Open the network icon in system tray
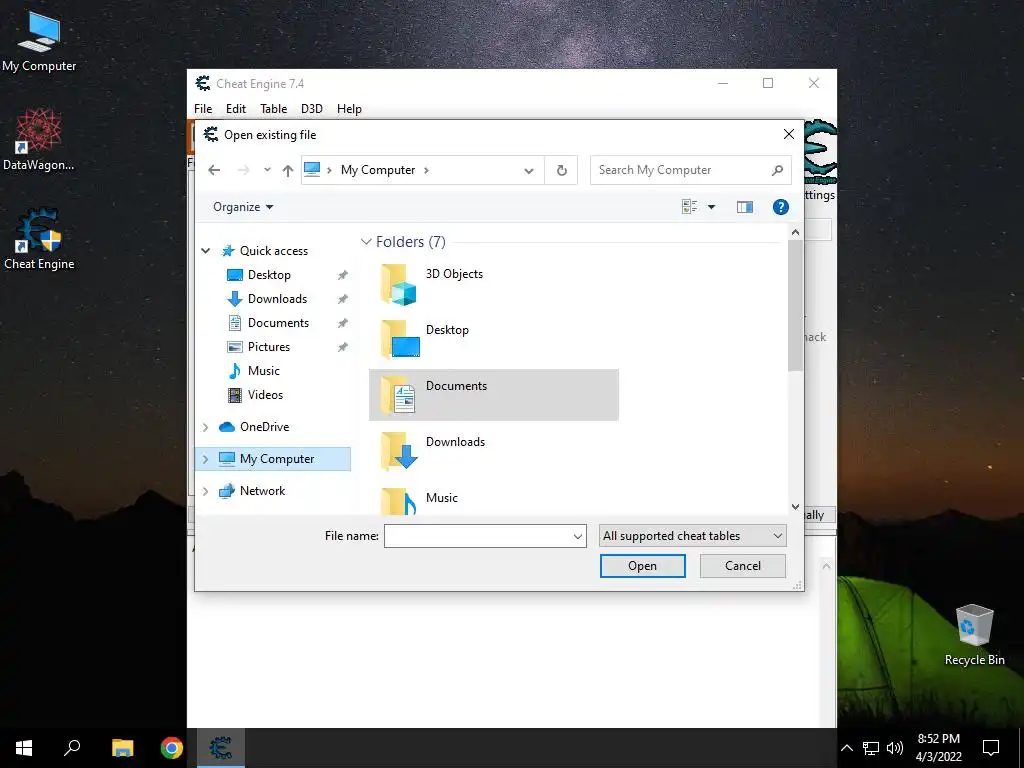1024x768 pixels. pyautogui.click(x=871, y=748)
